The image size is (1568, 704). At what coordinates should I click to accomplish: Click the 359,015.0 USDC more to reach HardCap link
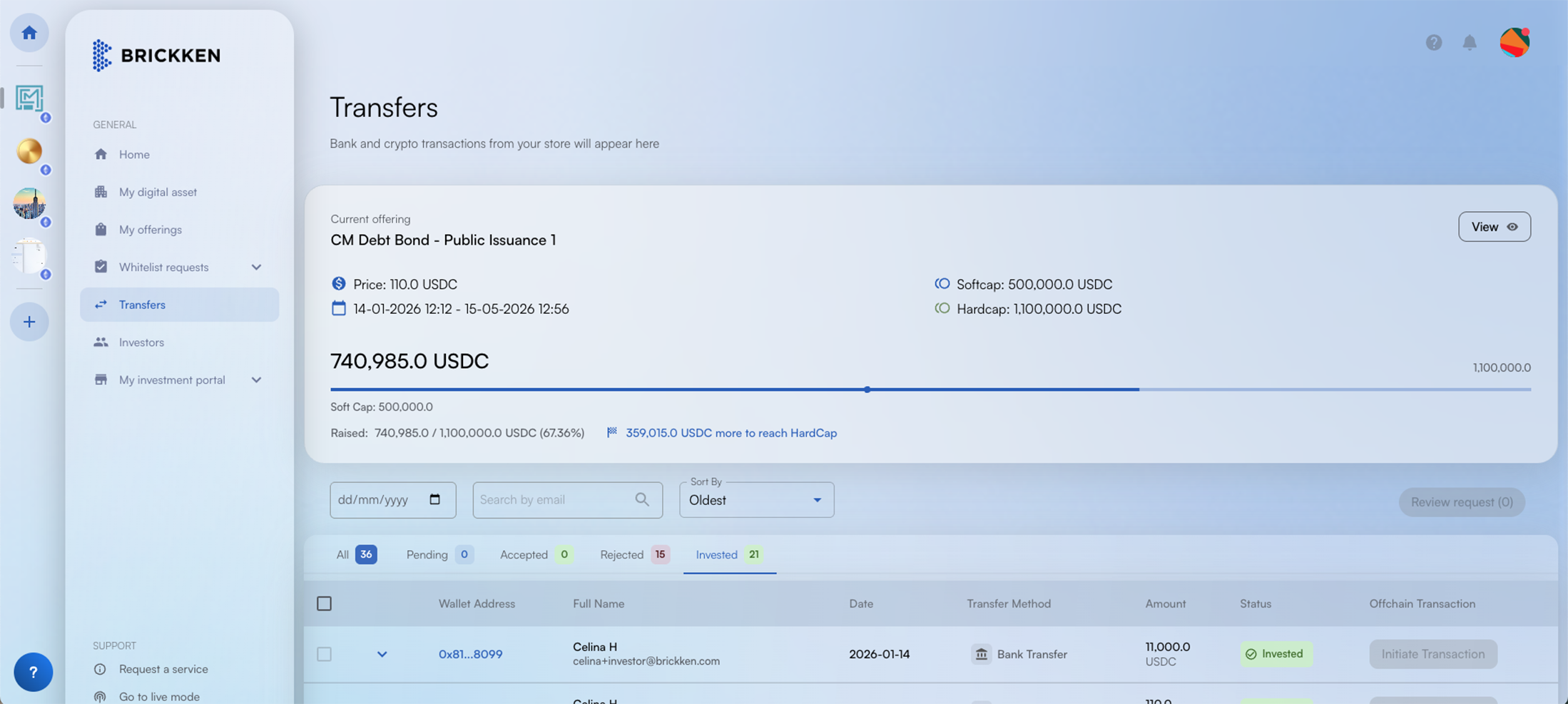731,433
